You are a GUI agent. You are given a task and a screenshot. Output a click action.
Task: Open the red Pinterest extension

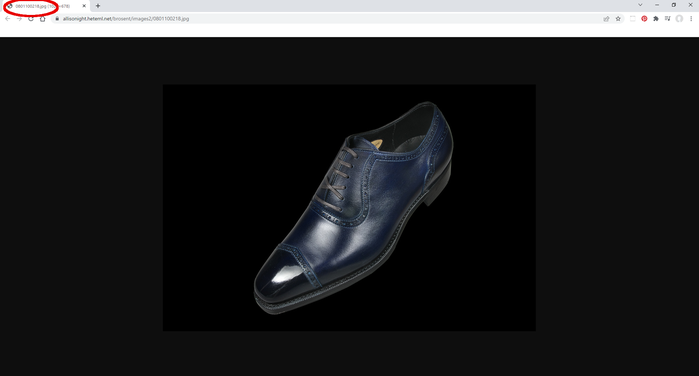coord(644,19)
